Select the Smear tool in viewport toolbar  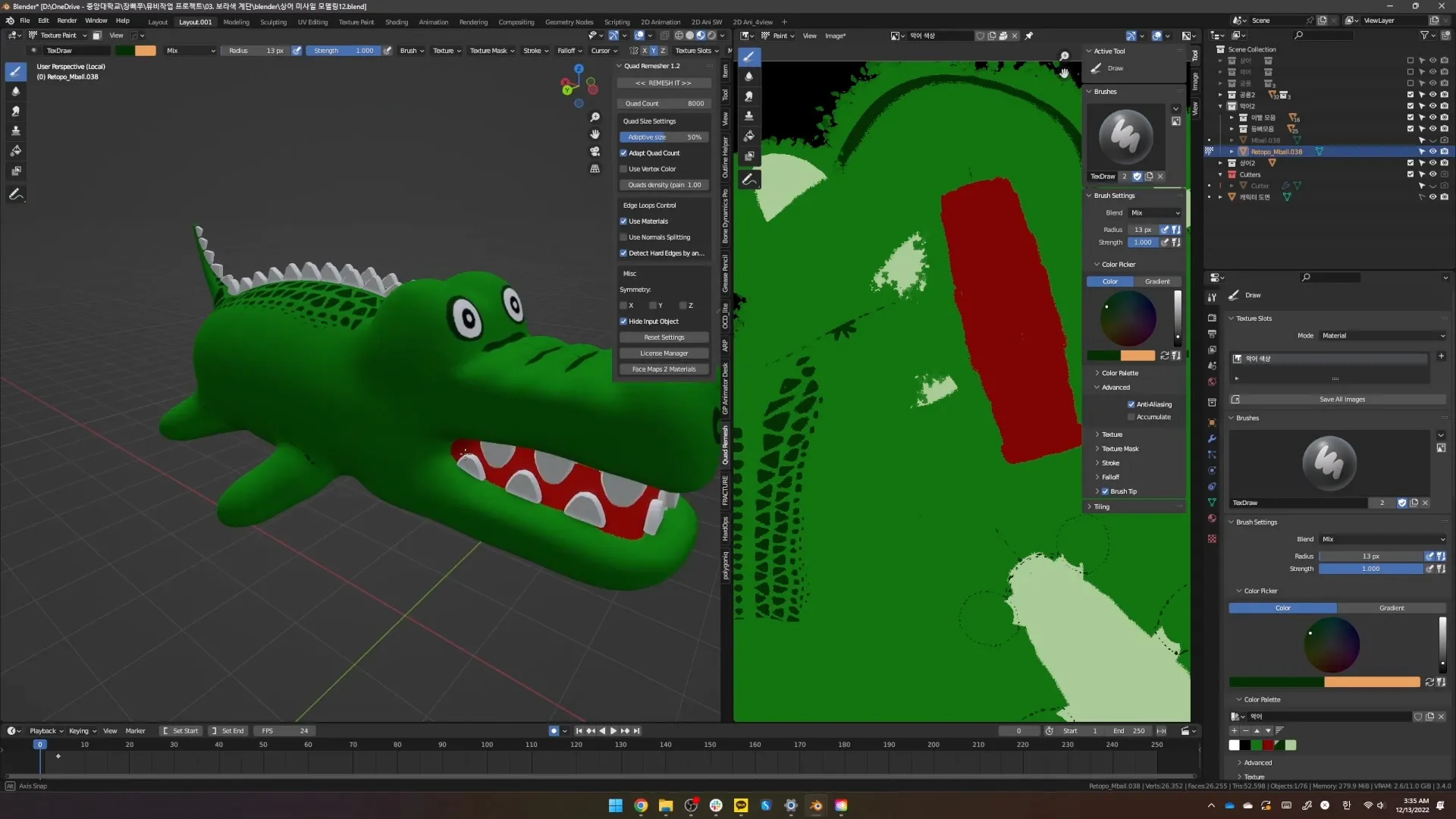15,111
